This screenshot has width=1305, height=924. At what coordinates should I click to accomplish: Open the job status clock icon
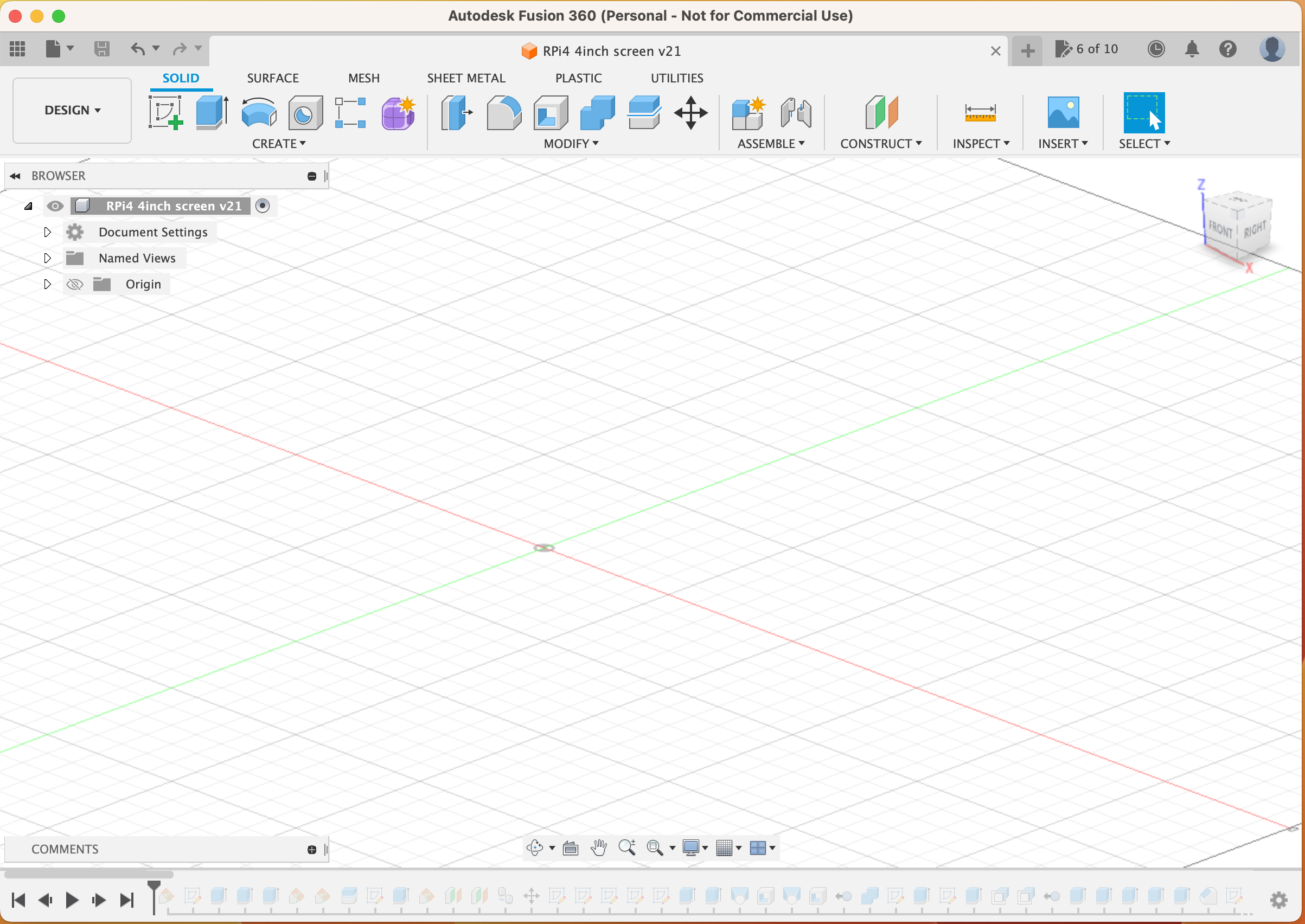coord(1156,49)
